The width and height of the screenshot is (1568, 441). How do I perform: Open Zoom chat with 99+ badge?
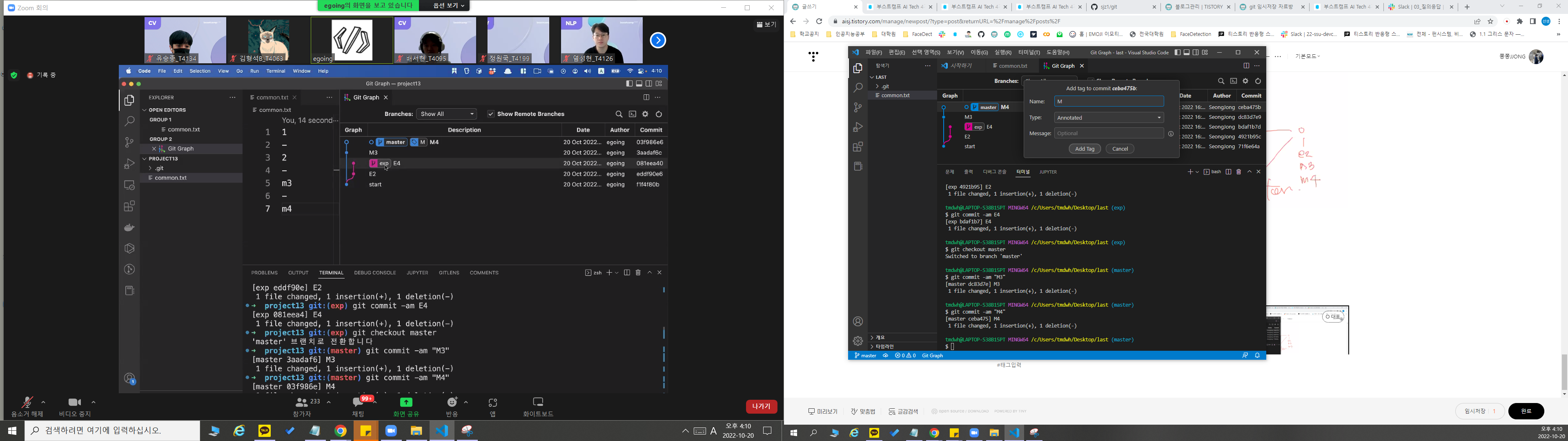[x=358, y=403]
